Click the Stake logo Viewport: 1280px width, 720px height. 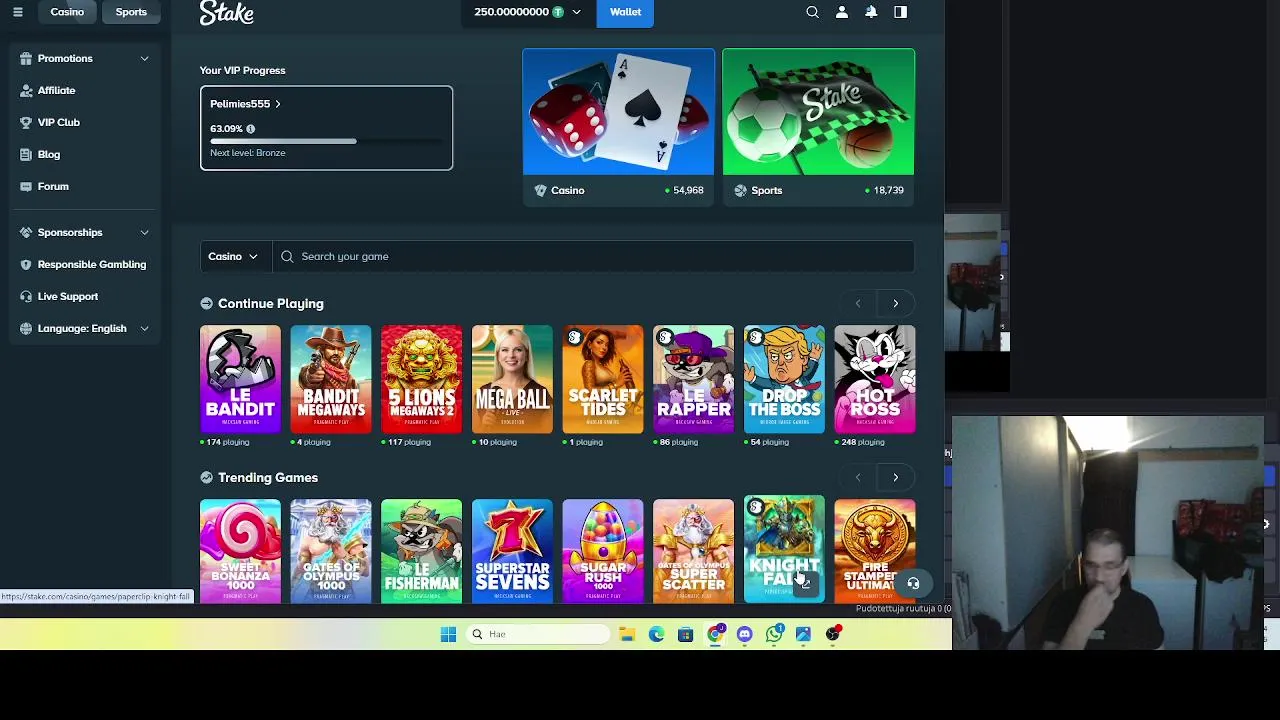[227, 13]
